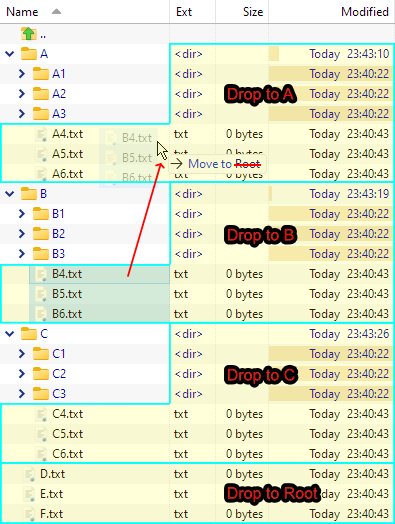Click the file icon of B6.txt
The image size is (395, 524).
point(41,314)
